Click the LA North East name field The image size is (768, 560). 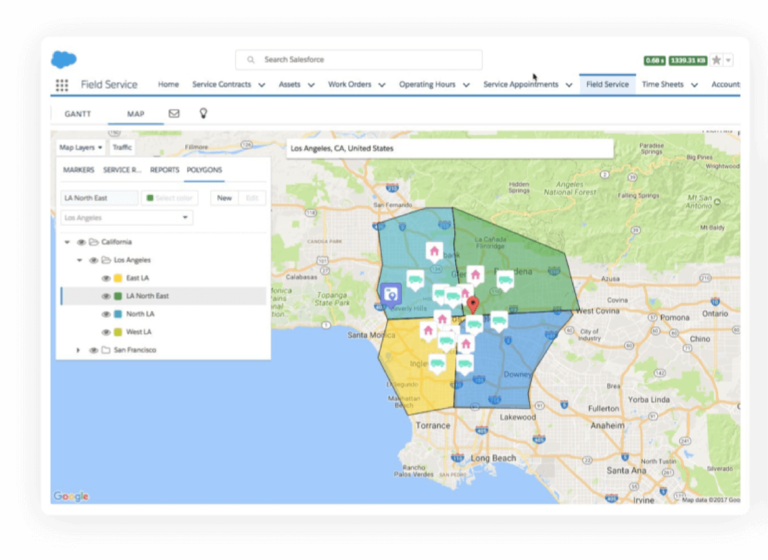pyautogui.click(x=99, y=198)
